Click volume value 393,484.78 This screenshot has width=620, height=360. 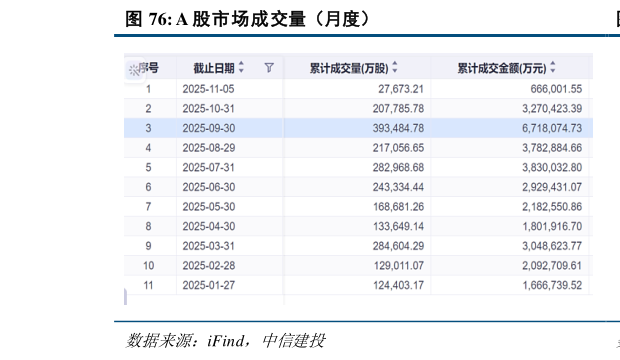(398, 128)
